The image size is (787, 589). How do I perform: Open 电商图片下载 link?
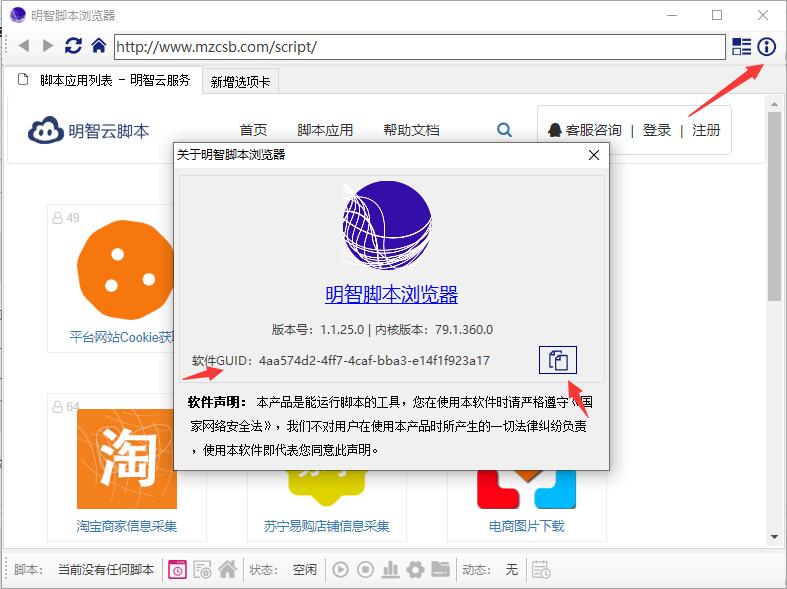(x=527, y=526)
